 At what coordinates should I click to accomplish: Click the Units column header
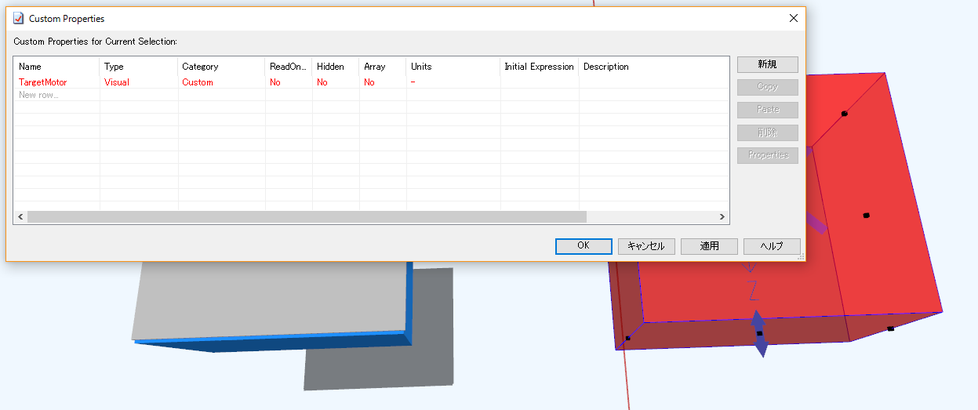pos(453,66)
